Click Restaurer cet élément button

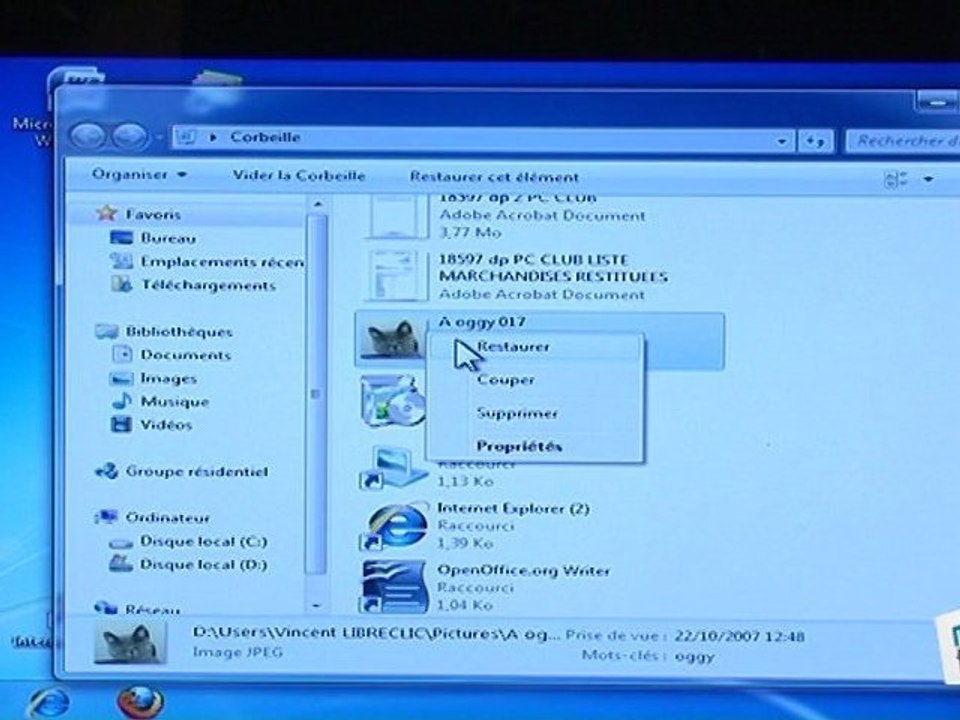coord(494,177)
